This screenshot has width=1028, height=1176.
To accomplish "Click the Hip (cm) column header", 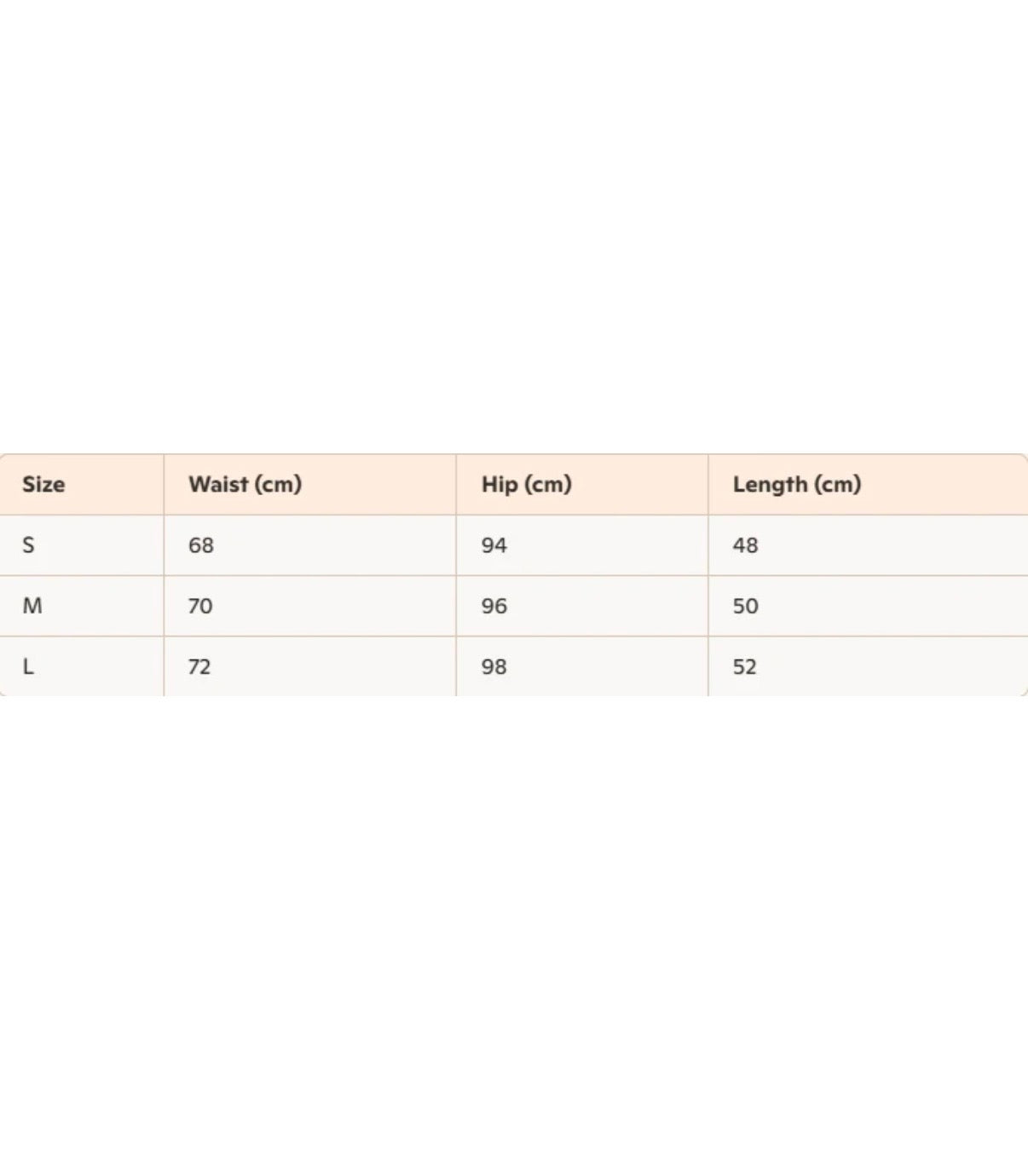I will [527, 484].
